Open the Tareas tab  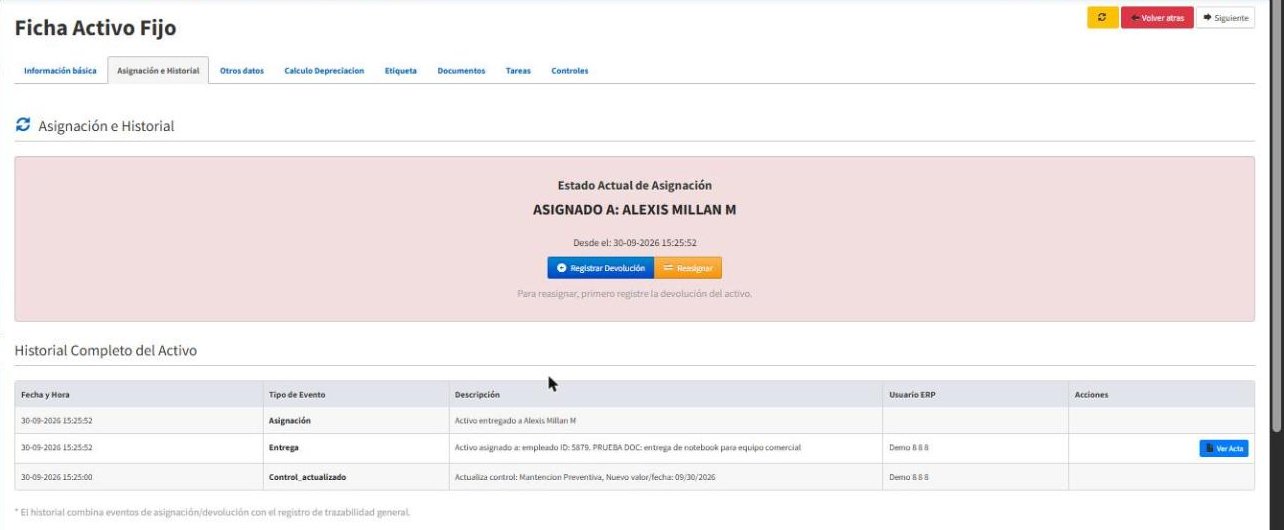tap(518, 71)
